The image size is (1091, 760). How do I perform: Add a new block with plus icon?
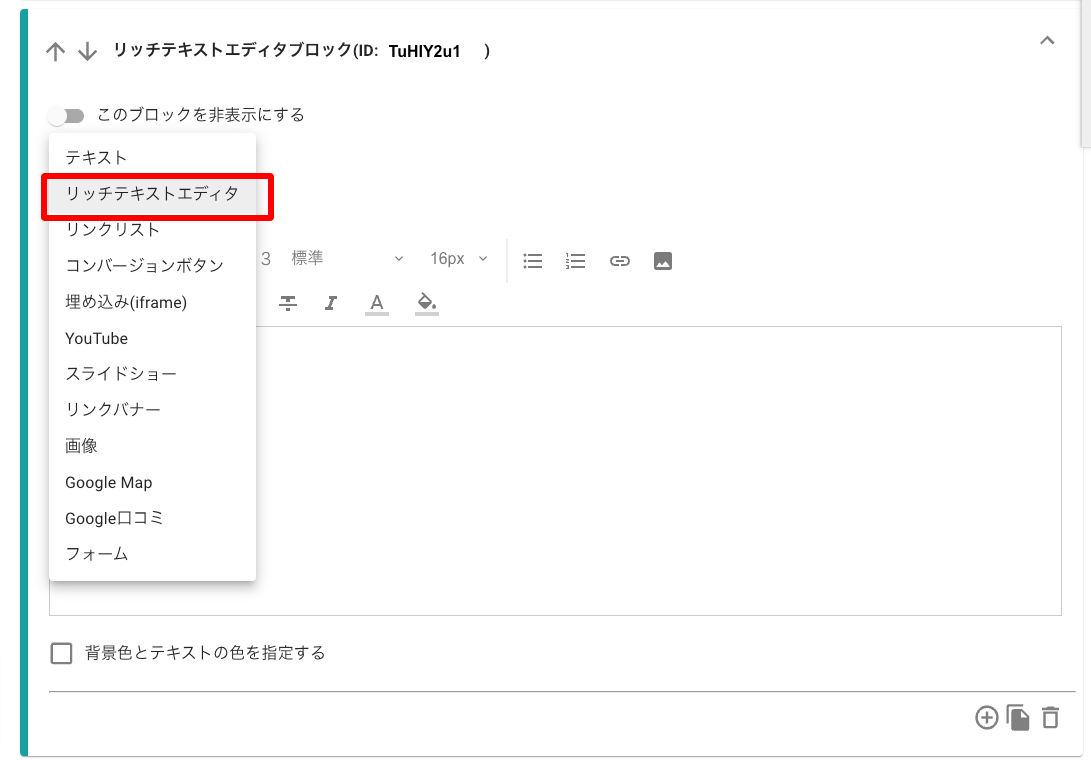click(x=986, y=717)
